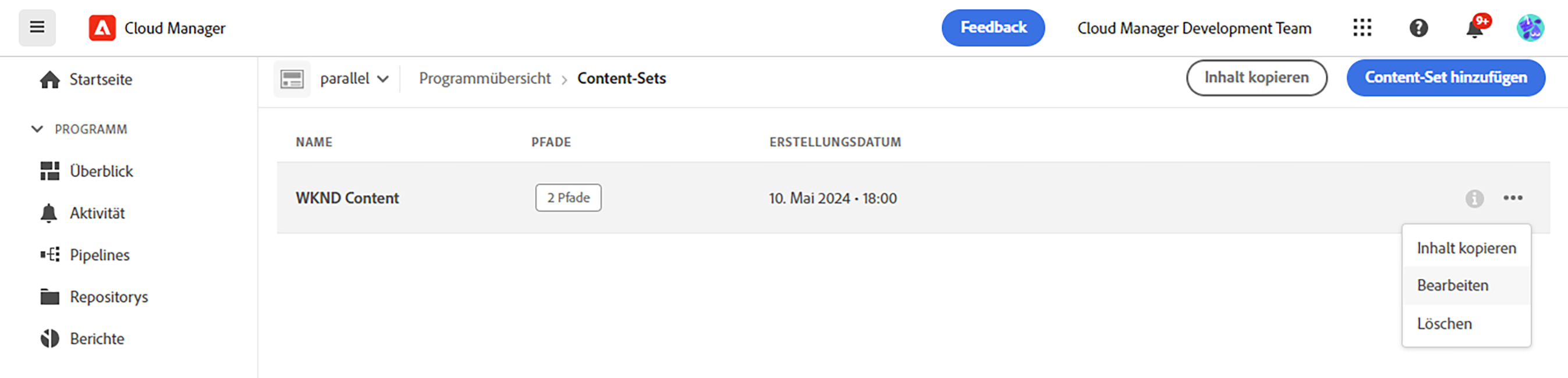This screenshot has height=378, width=1568.
Task: Click the three-dot menu for WKND Content
Action: tap(1513, 198)
